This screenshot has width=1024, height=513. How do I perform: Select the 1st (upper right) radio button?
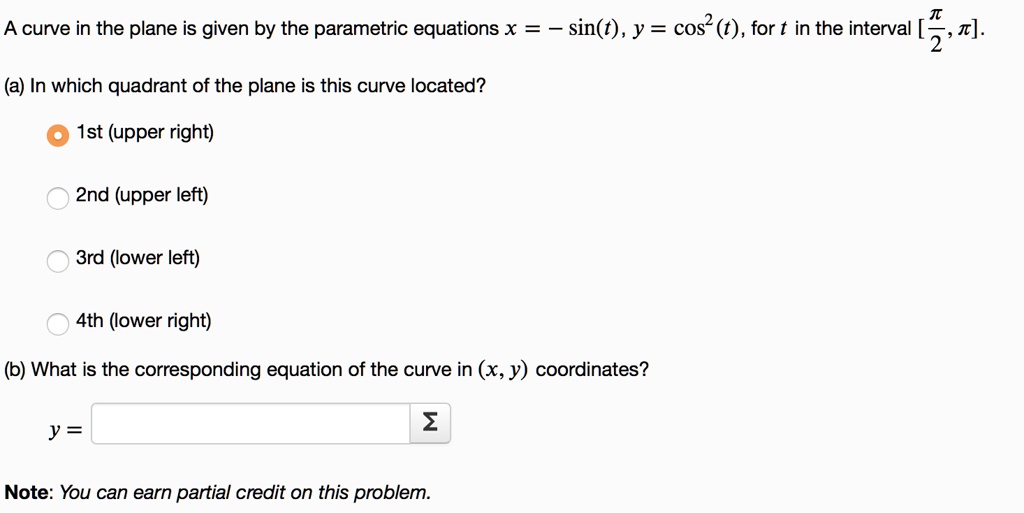(x=57, y=135)
